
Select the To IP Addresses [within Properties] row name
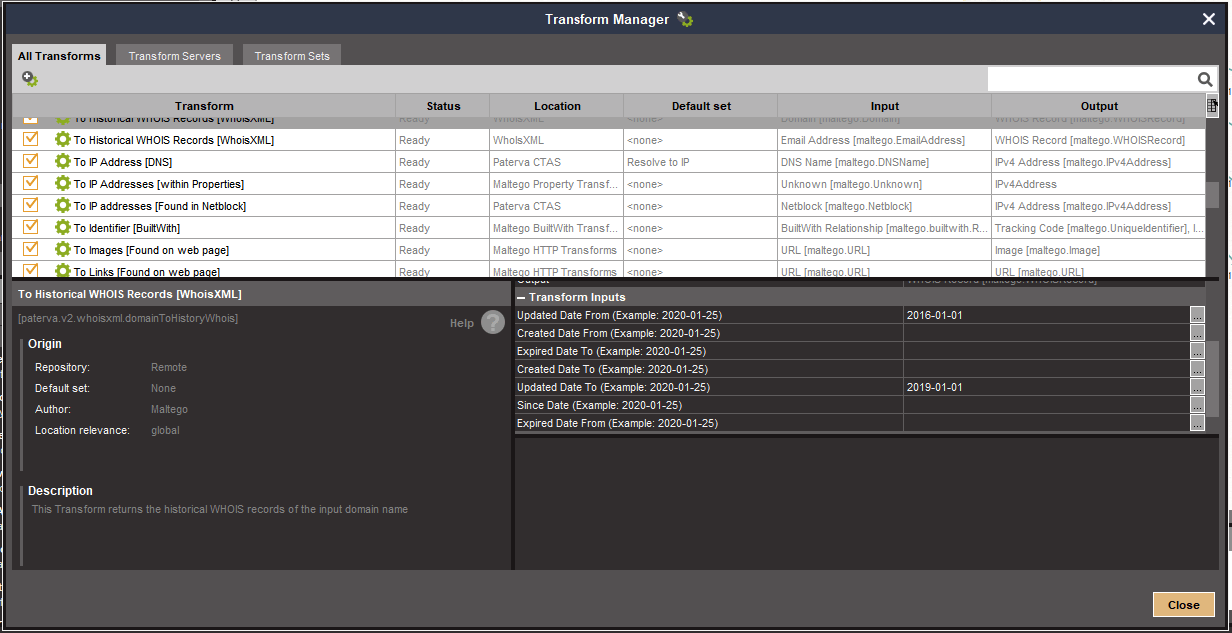[x=159, y=184]
